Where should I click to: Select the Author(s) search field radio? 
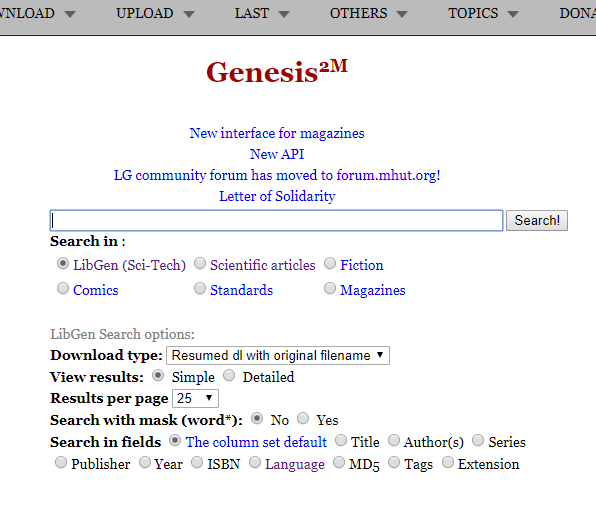[x=394, y=441]
